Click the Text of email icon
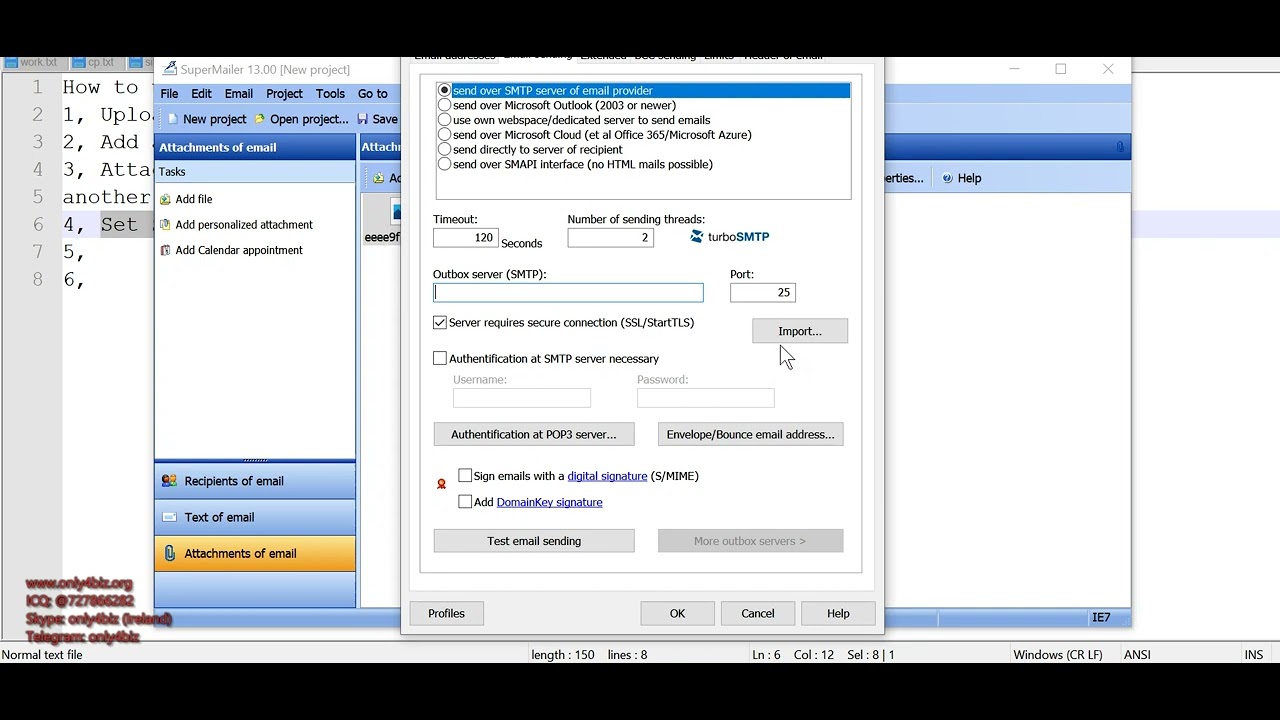 tap(170, 517)
